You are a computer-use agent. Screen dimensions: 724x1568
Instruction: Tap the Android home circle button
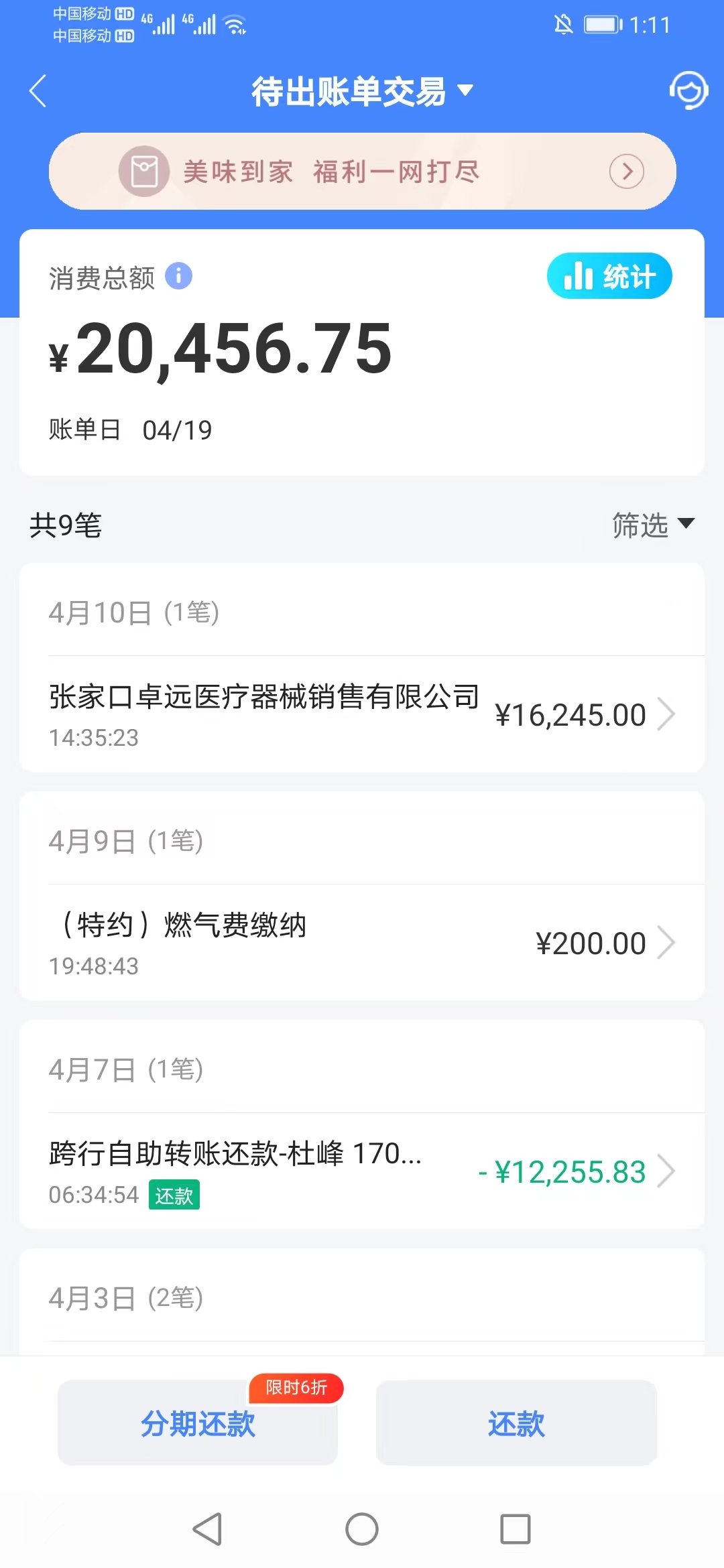362,1529
